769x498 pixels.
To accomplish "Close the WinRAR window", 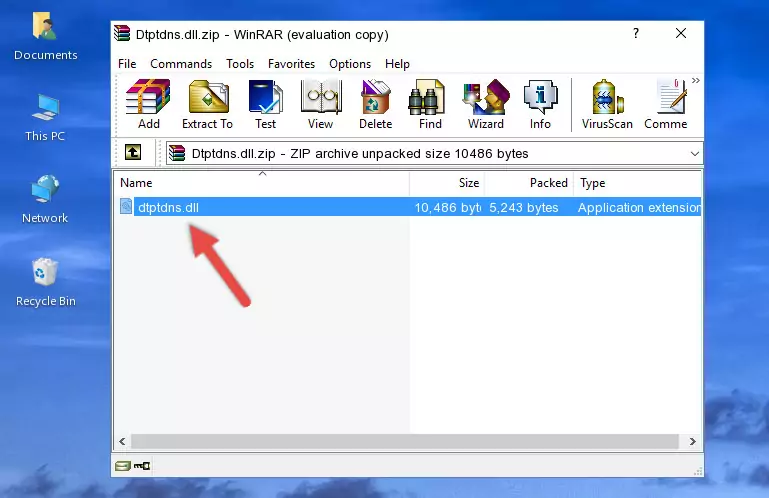I will pyautogui.click(x=681, y=33).
